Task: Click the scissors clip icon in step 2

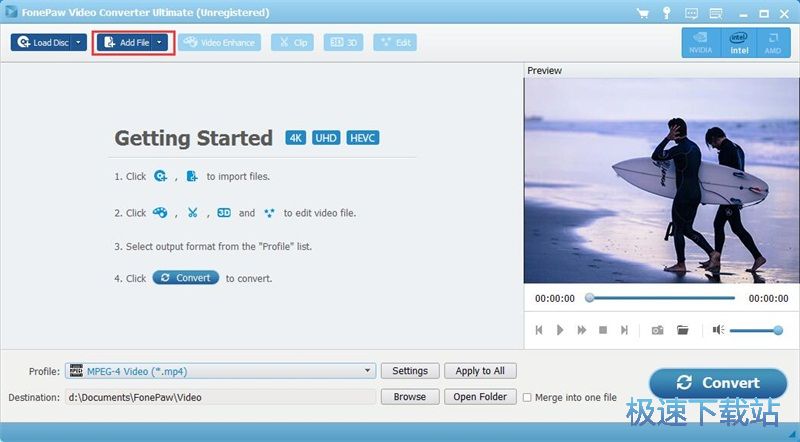Action: [x=192, y=213]
